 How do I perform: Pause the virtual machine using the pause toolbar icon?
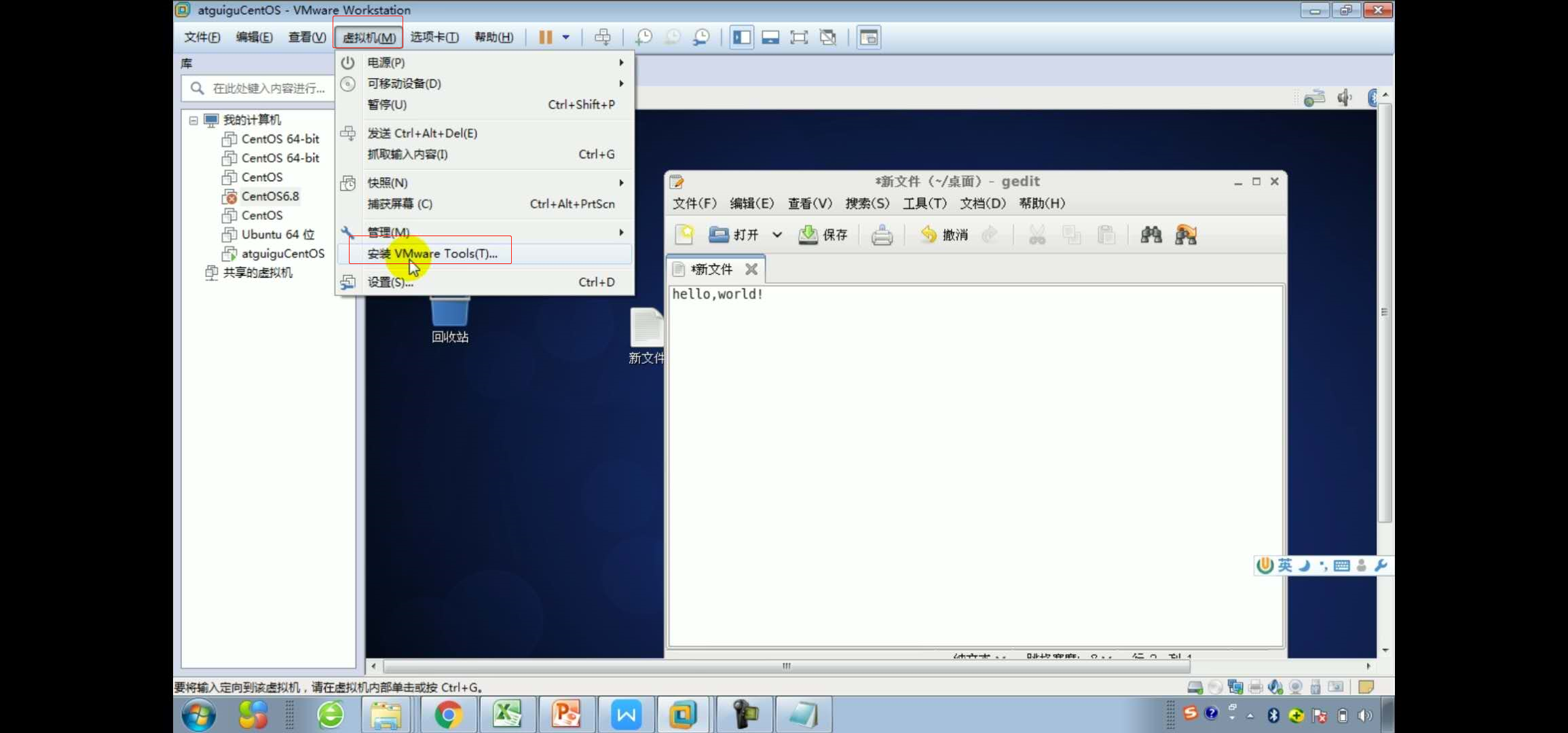pyautogui.click(x=546, y=37)
